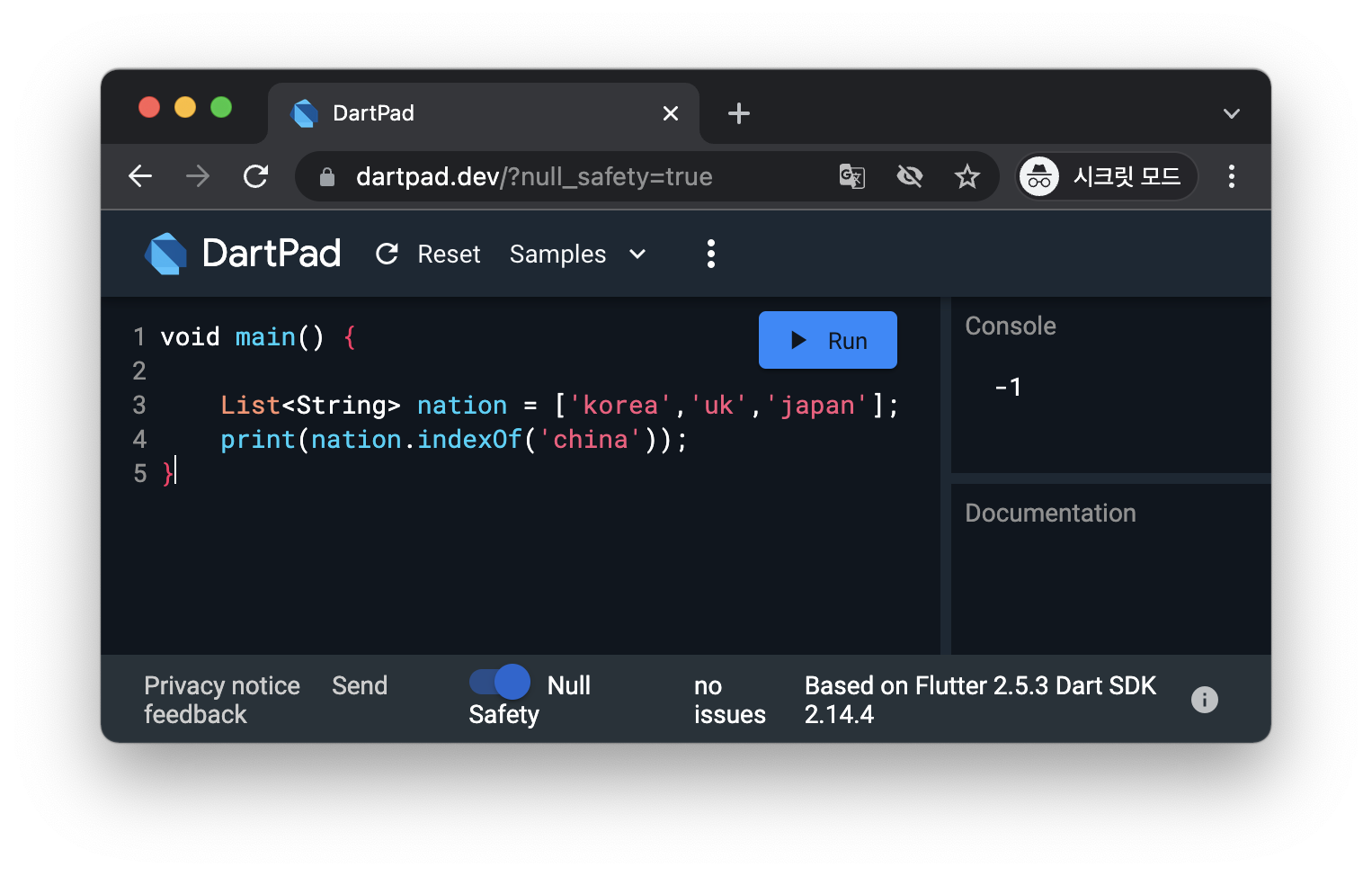Viewport: 1372px width, 876px height.
Task: Click the nation variable in line 3
Action: (x=462, y=405)
